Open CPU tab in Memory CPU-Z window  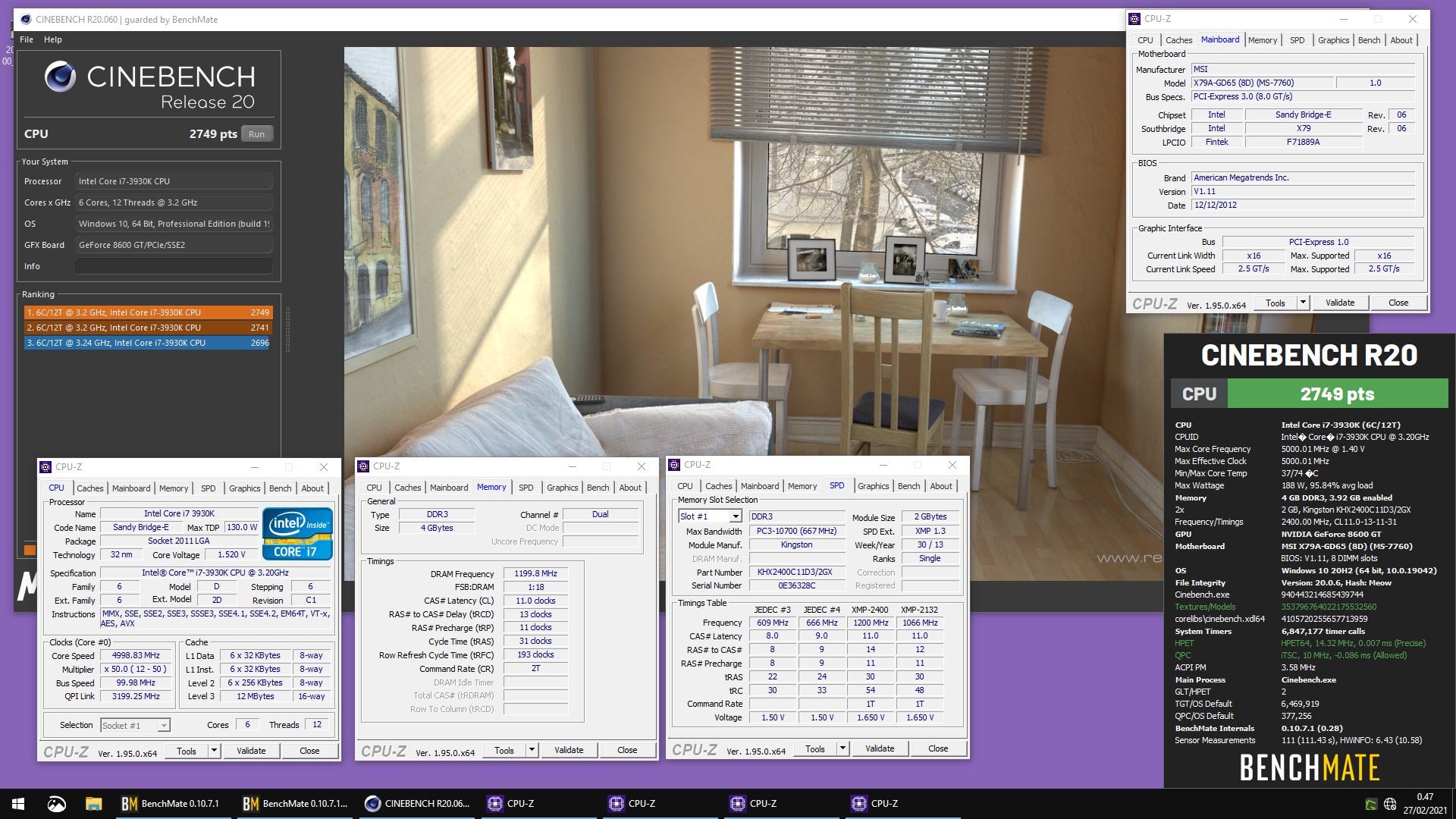pos(374,488)
